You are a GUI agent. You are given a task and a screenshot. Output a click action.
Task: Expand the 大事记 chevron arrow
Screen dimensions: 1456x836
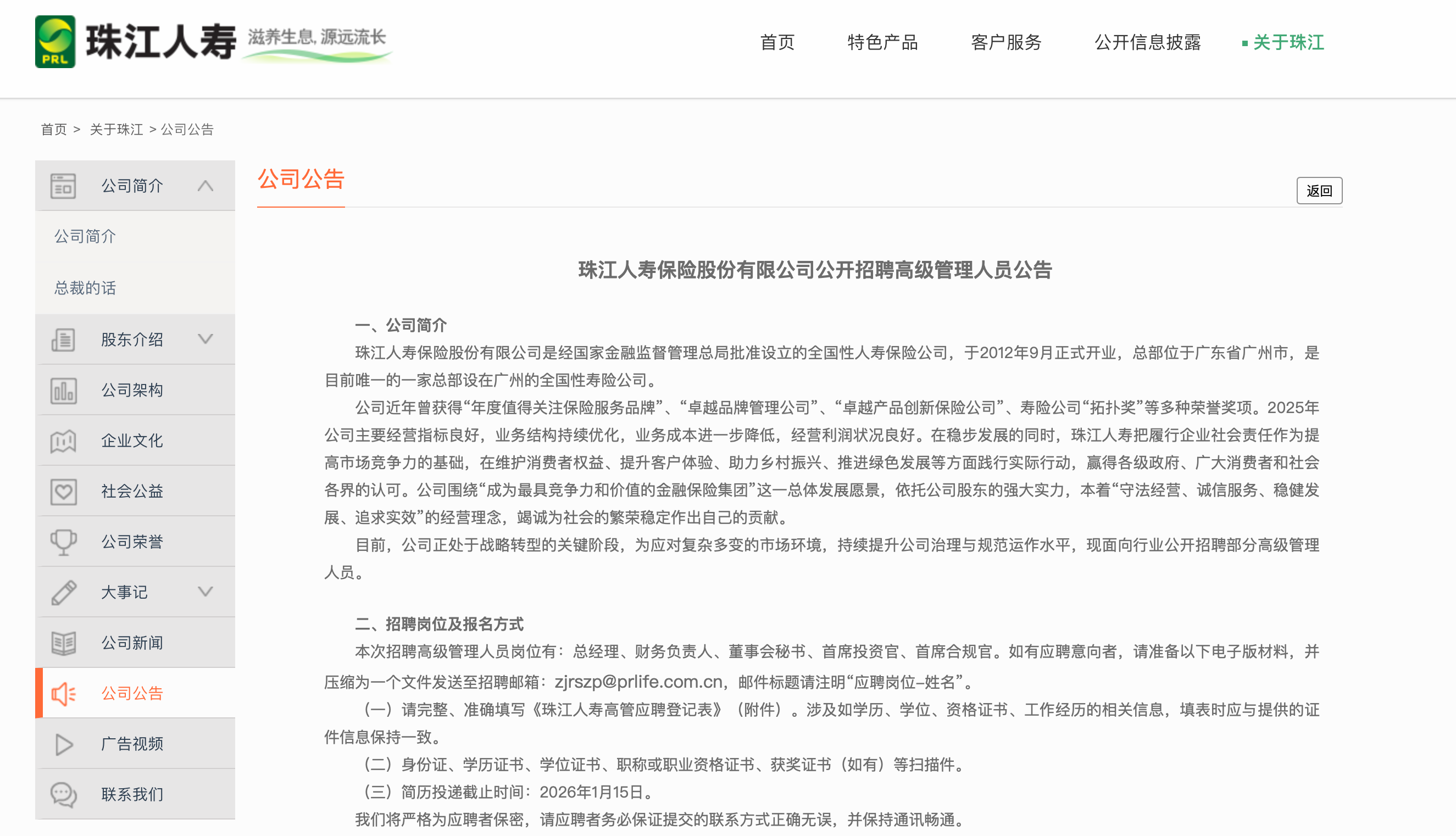(x=205, y=592)
